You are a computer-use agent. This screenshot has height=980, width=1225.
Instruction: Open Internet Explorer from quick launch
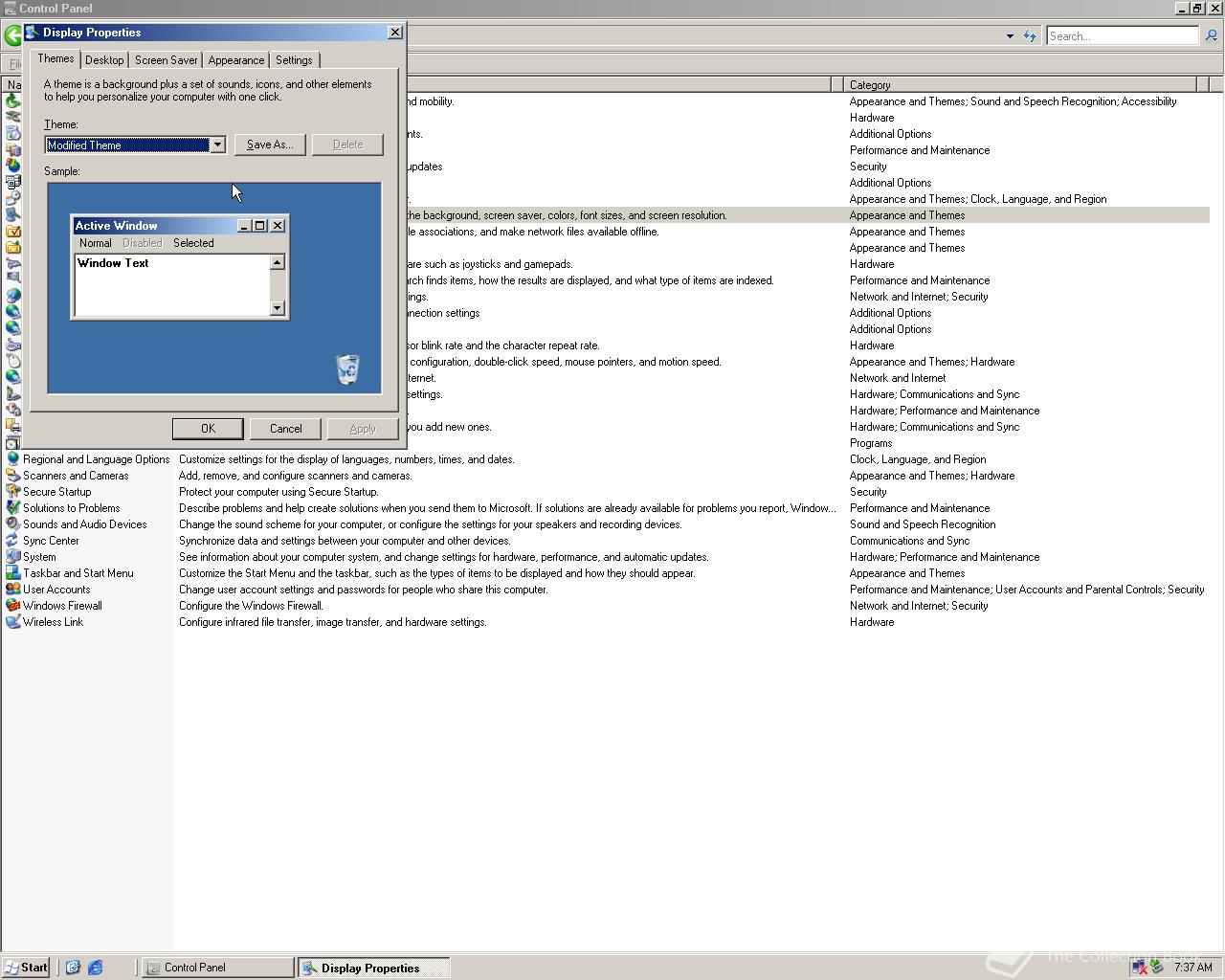tap(96, 968)
